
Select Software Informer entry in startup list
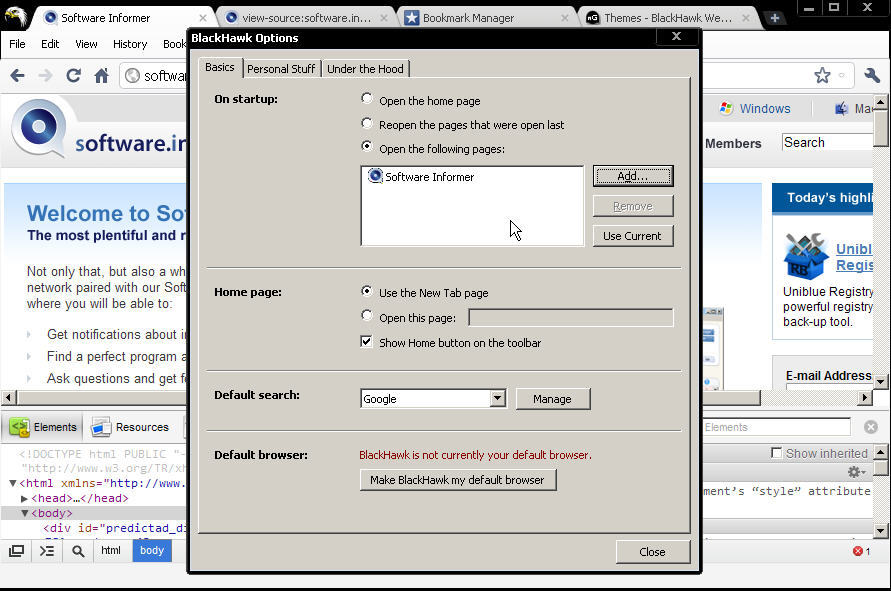tap(421, 177)
